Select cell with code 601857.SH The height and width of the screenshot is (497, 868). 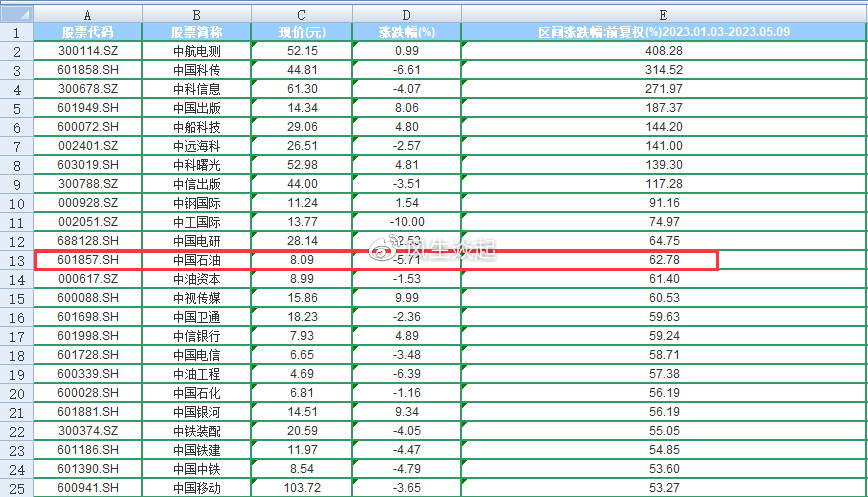pyautogui.click(x=87, y=260)
